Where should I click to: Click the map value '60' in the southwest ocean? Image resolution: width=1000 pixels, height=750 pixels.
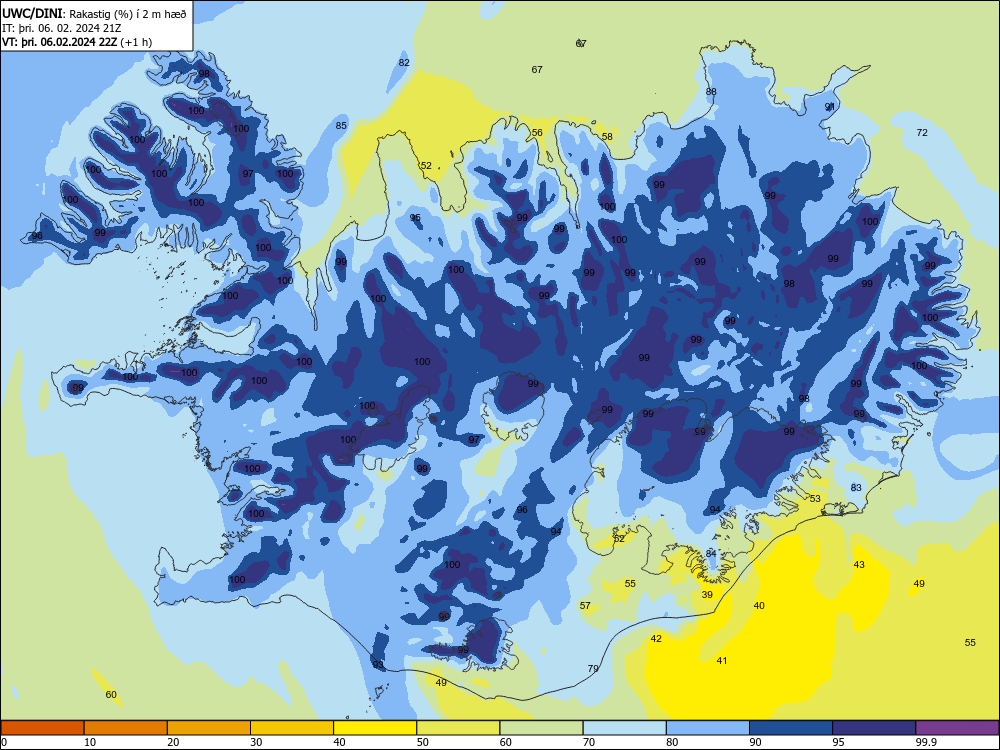[111, 695]
